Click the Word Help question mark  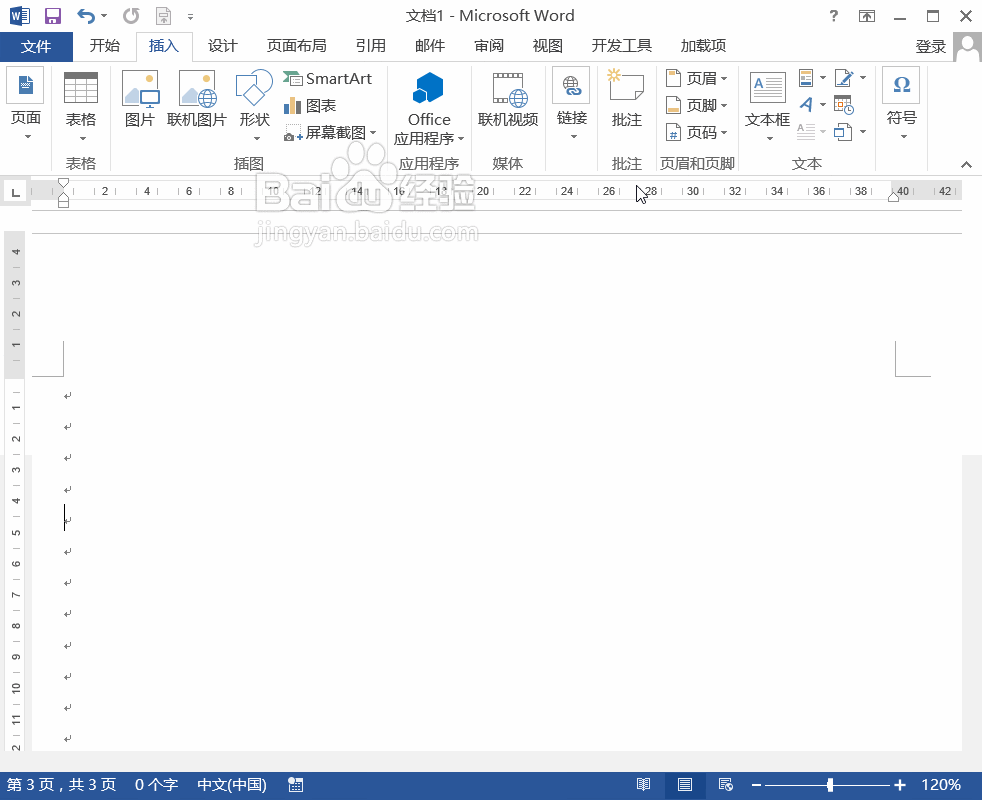(x=834, y=16)
